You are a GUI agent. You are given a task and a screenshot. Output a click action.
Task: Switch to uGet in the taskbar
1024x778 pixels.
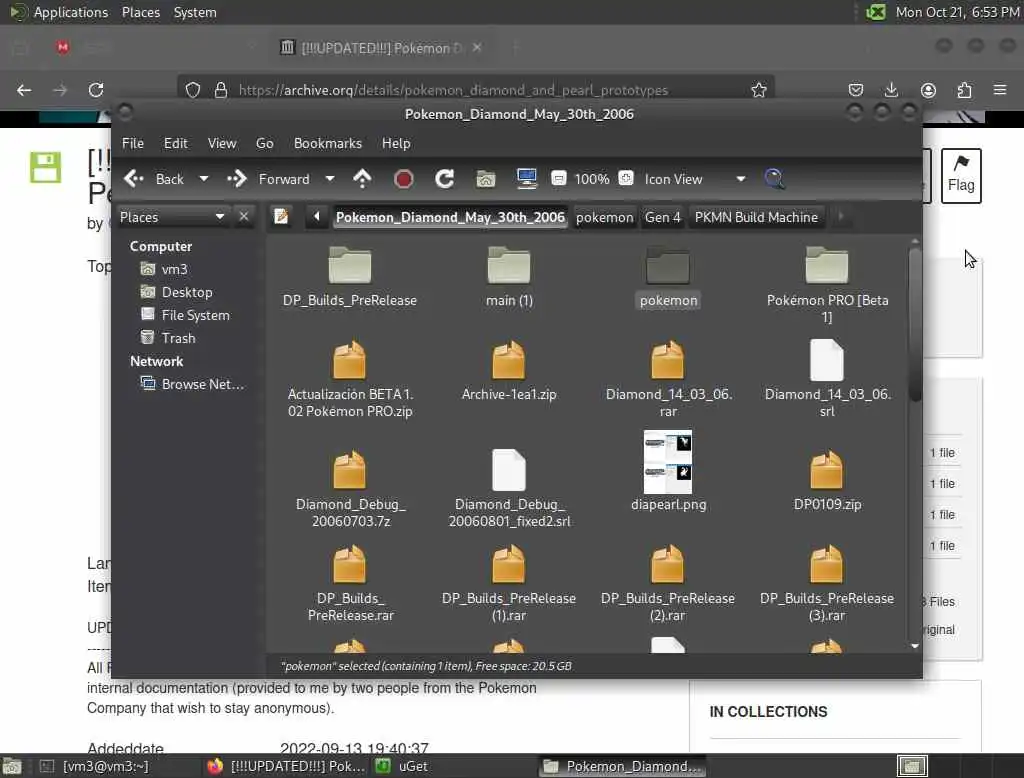(402, 766)
